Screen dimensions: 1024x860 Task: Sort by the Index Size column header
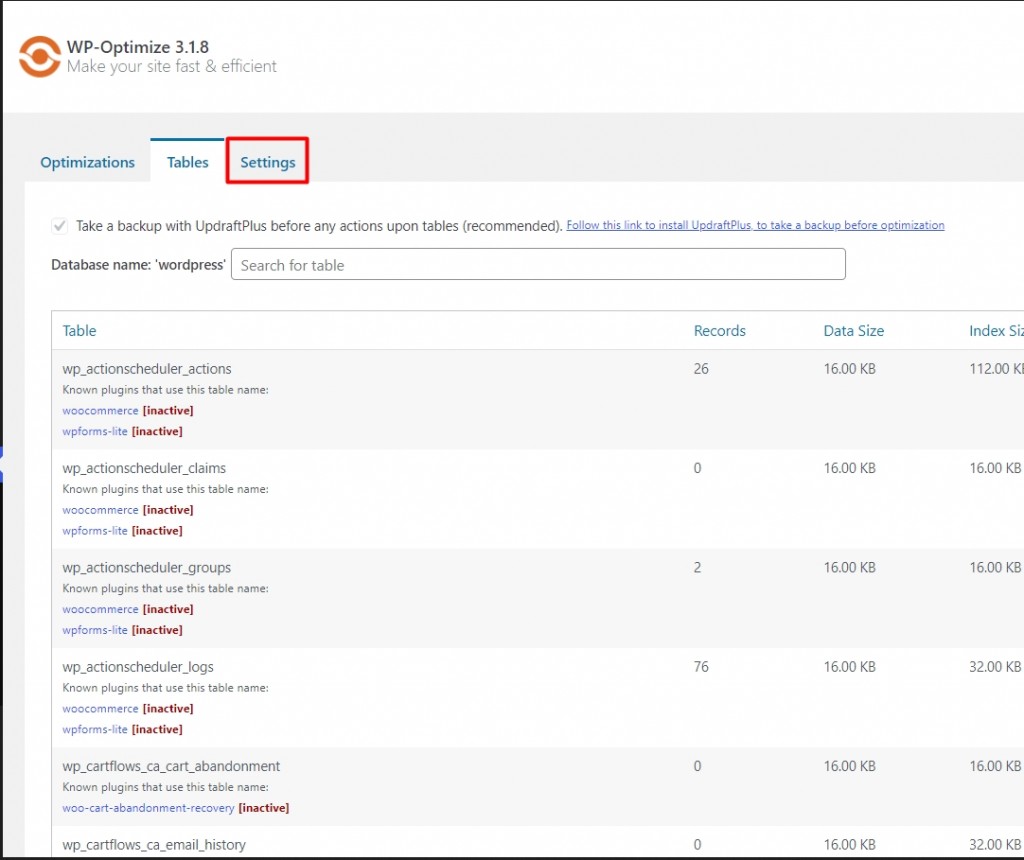tap(996, 330)
